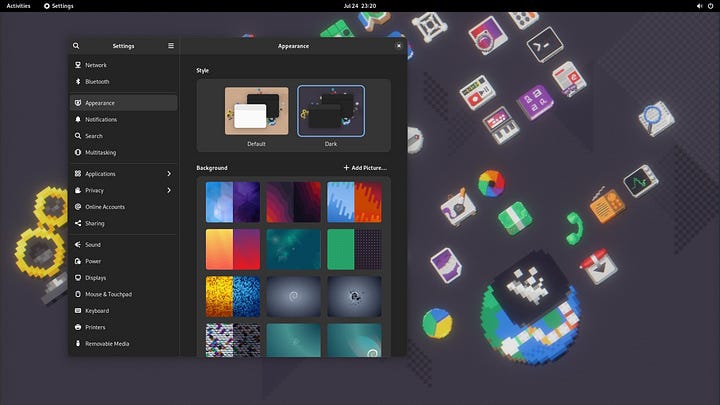Viewport: 720px width, 405px height.
Task: Choose the gold and blue glitter wallpaper
Action: click(x=233, y=297)
